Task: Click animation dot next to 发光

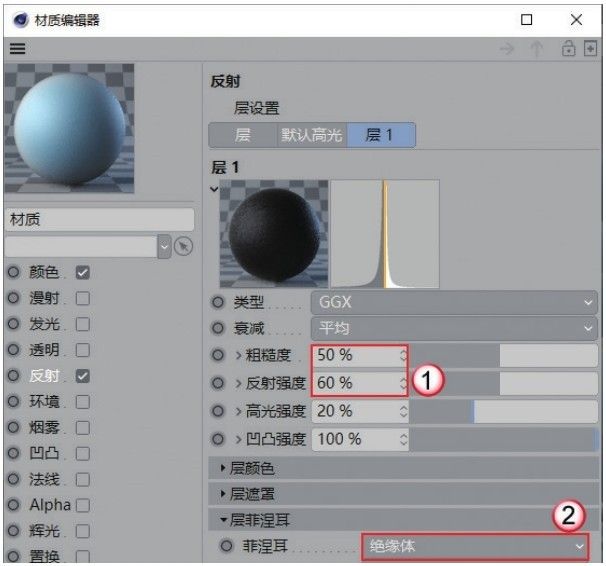Action: pos(14,324)
